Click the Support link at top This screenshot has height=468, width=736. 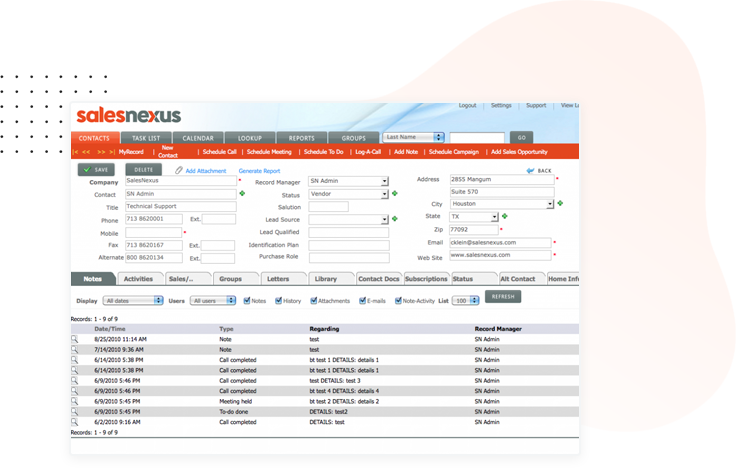pos(536,106)
